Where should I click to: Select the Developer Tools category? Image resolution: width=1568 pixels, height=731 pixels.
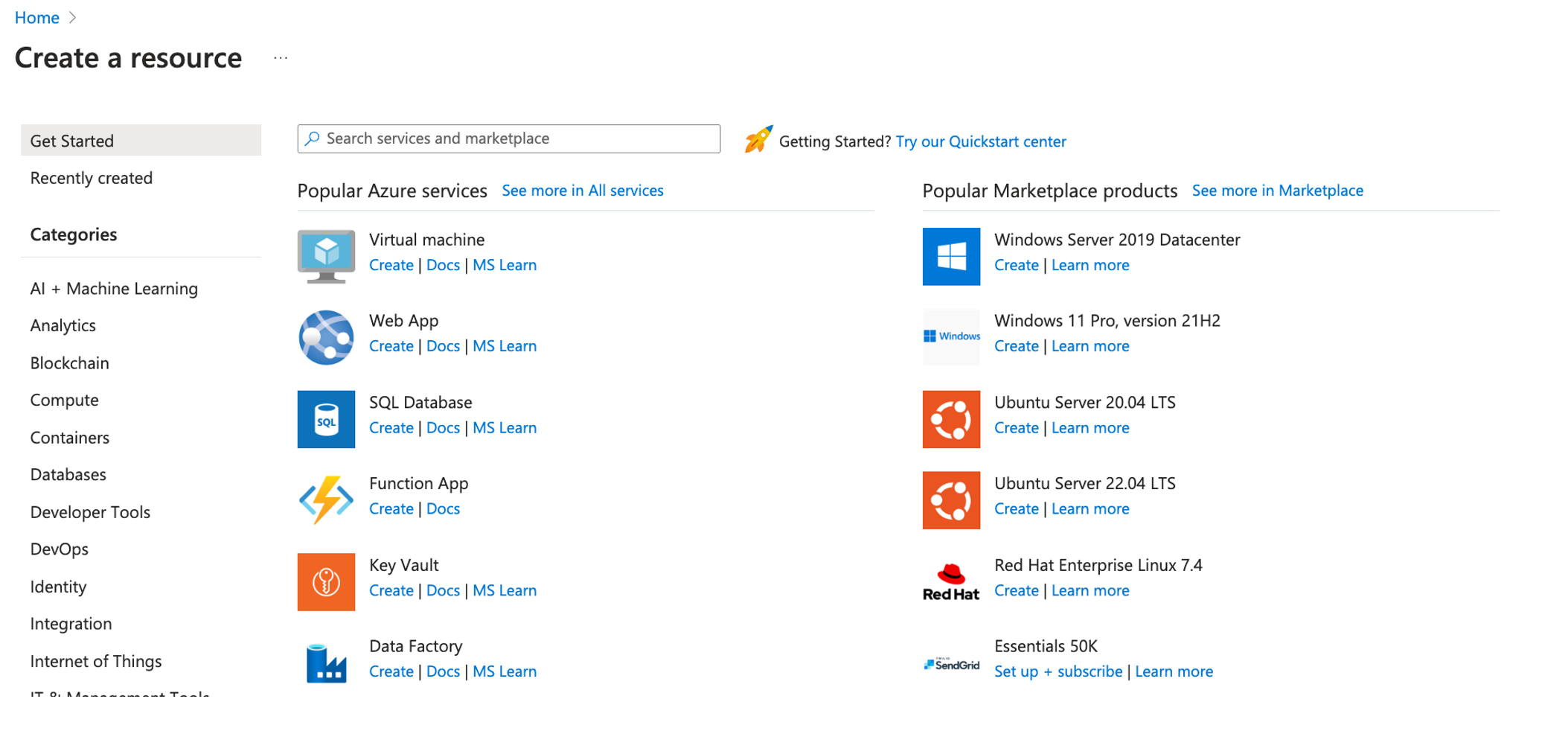(90, 512)
